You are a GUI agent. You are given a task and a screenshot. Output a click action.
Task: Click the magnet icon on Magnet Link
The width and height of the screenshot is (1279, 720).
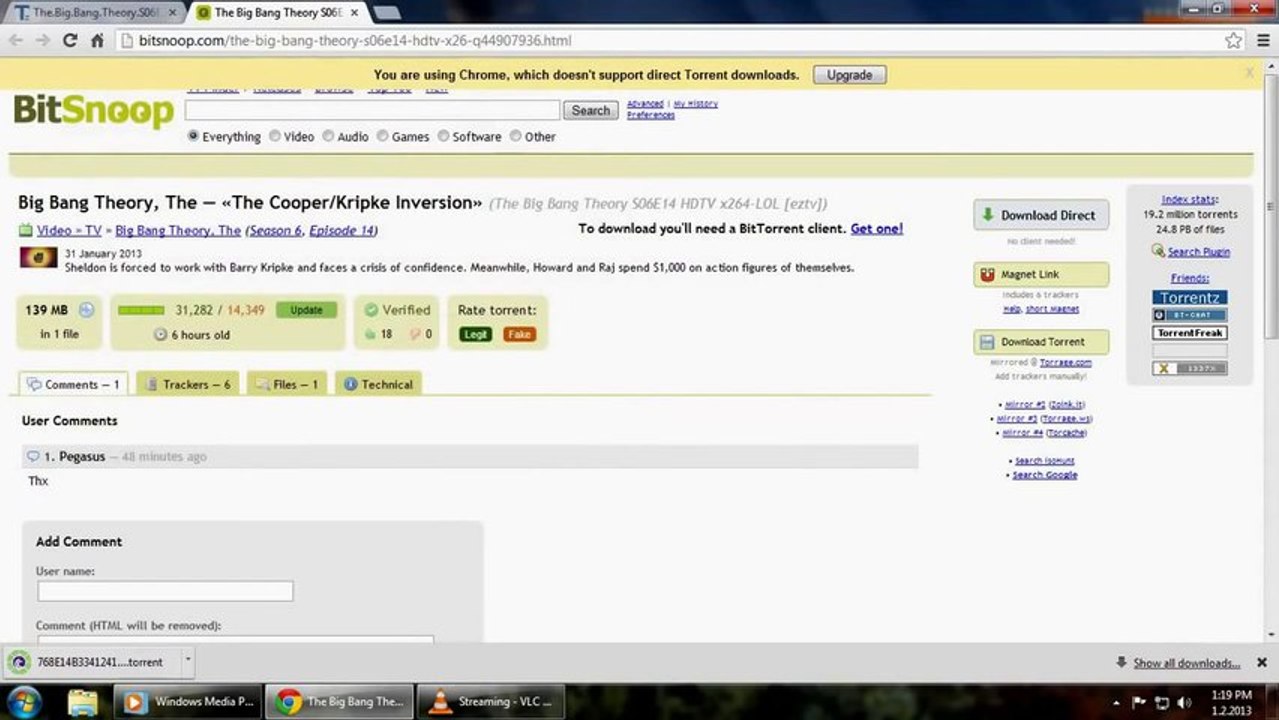point(988,274)
